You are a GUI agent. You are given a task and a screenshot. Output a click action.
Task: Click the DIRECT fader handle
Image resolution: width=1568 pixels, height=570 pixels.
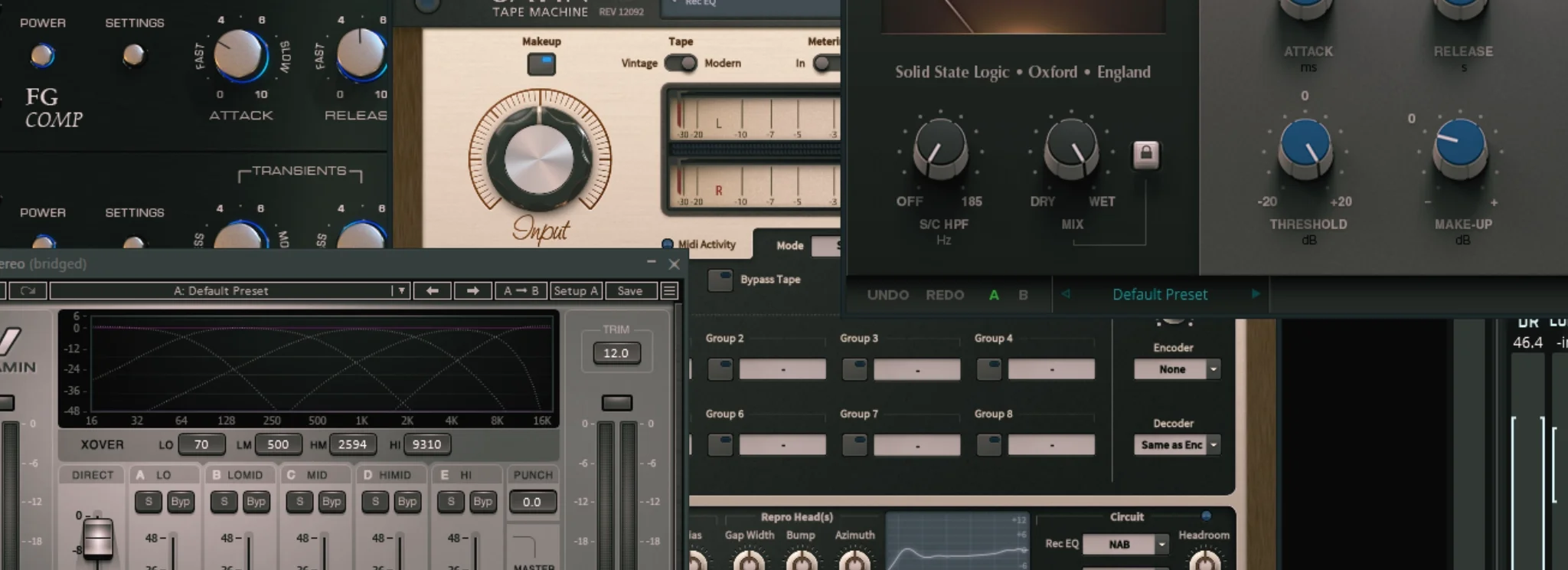pos(98,538)
